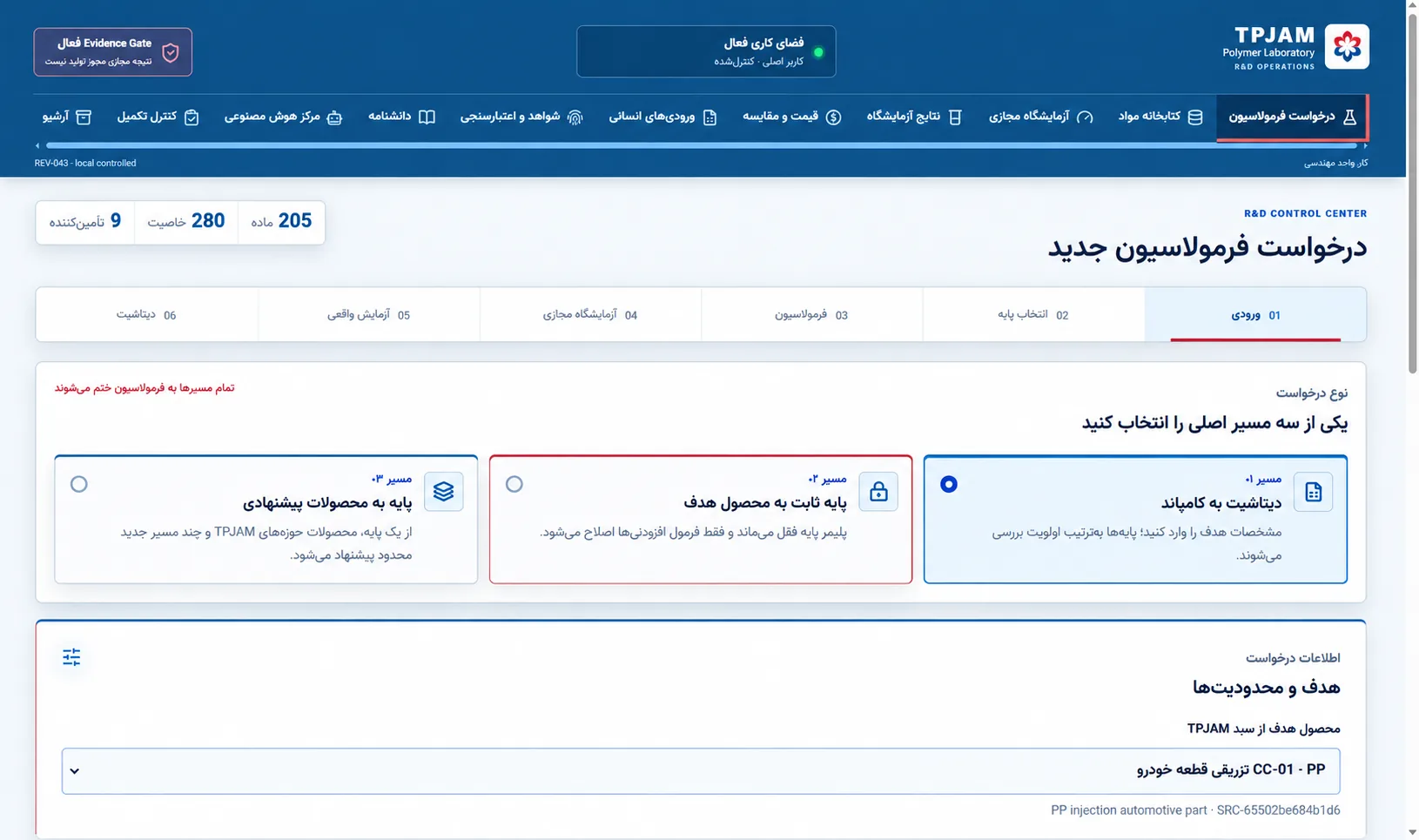Screen dimensions: 1419x840
Task: Open کتابخانه مواد via its database icon
Action: (x=1195, y=117)
